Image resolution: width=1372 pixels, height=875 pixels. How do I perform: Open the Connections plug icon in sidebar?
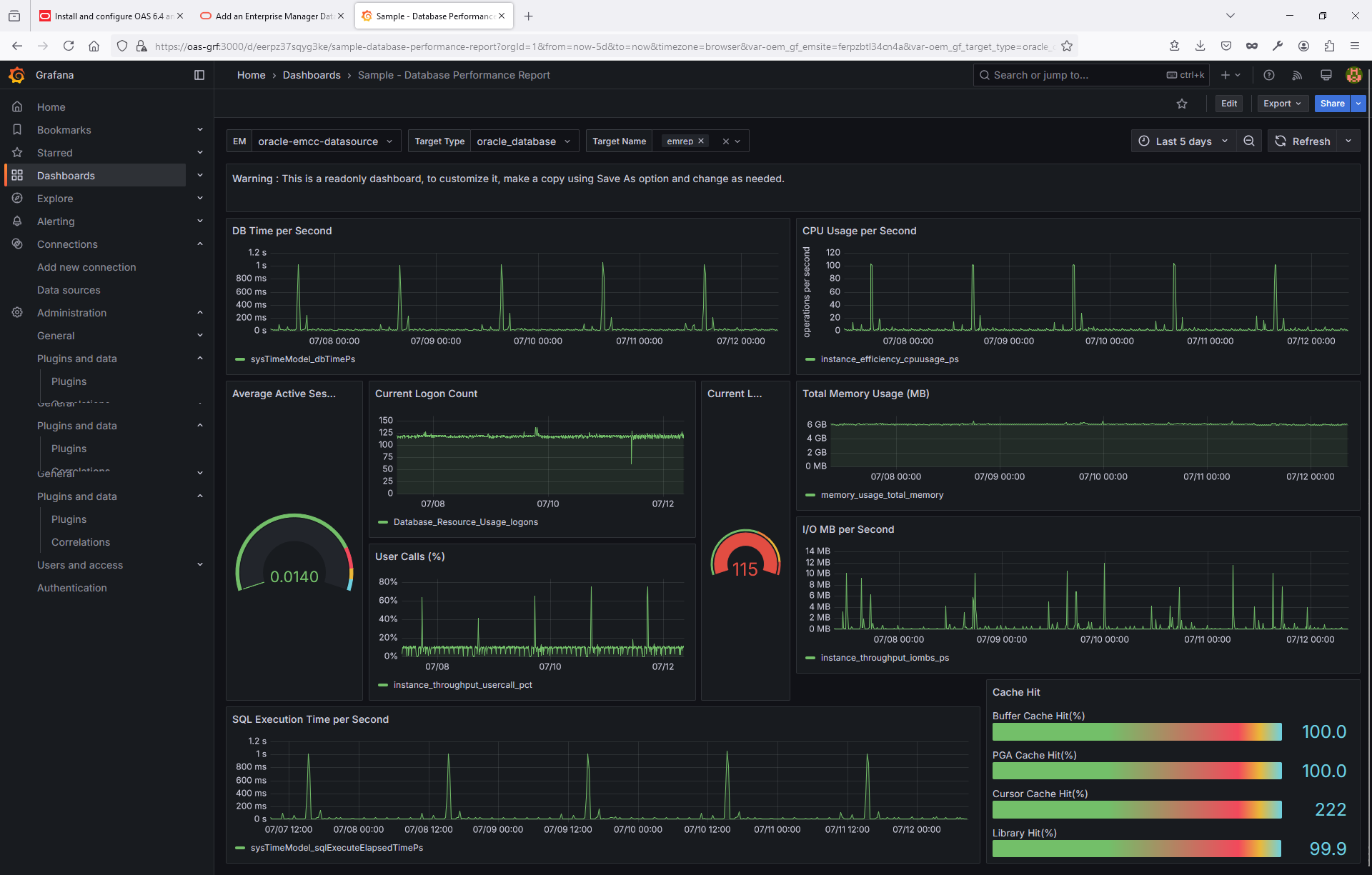coord(17,244)
